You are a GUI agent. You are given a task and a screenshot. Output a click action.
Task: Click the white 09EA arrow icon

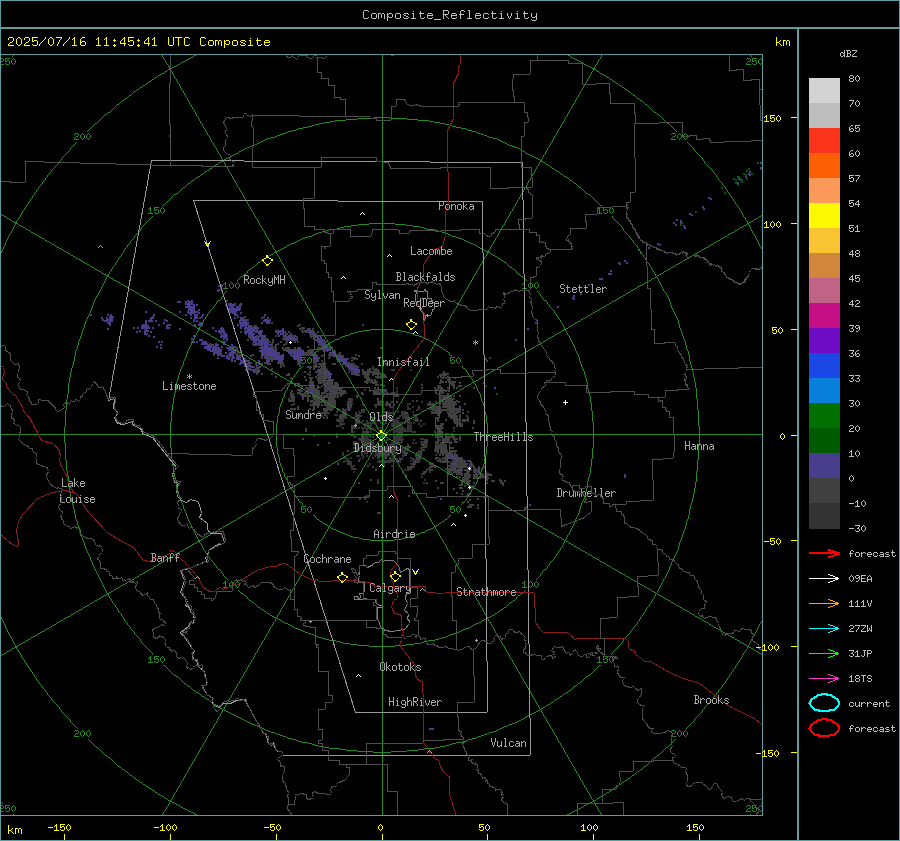(824, 578)
